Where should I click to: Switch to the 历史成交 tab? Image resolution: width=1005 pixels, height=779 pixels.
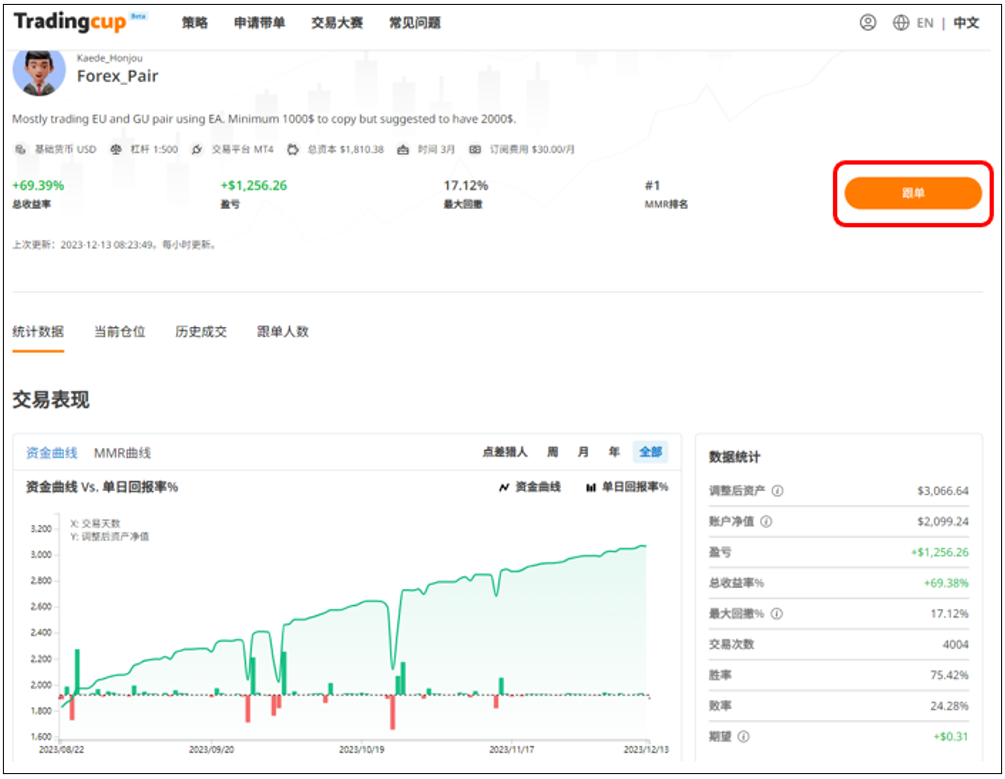[x=201, y=332]
